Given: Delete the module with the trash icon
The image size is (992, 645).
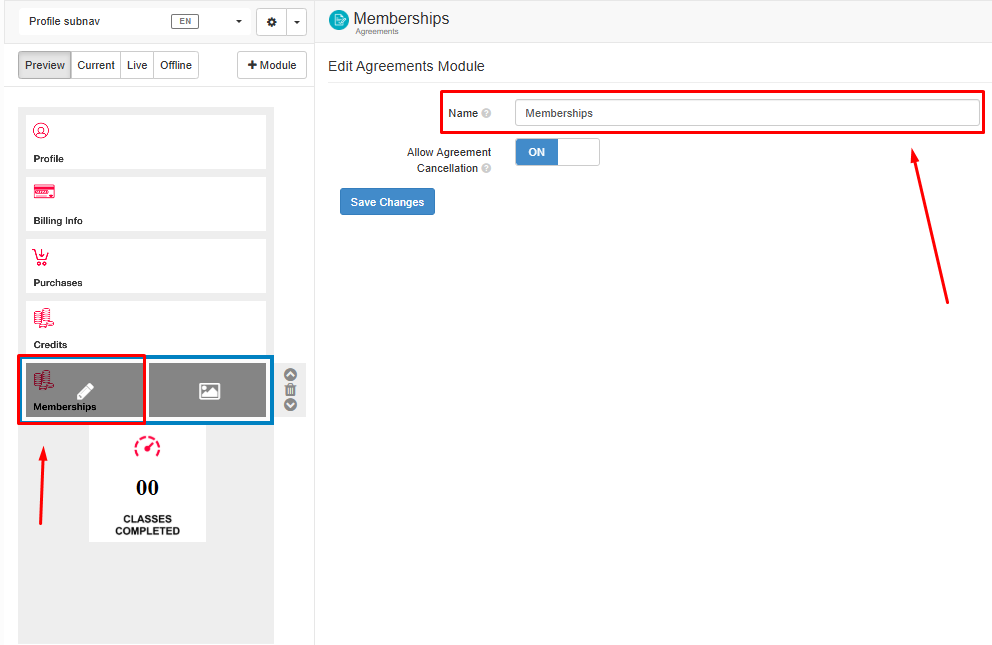Looking at the screenshot, I should pyautogui.click(x=291, y=390).
